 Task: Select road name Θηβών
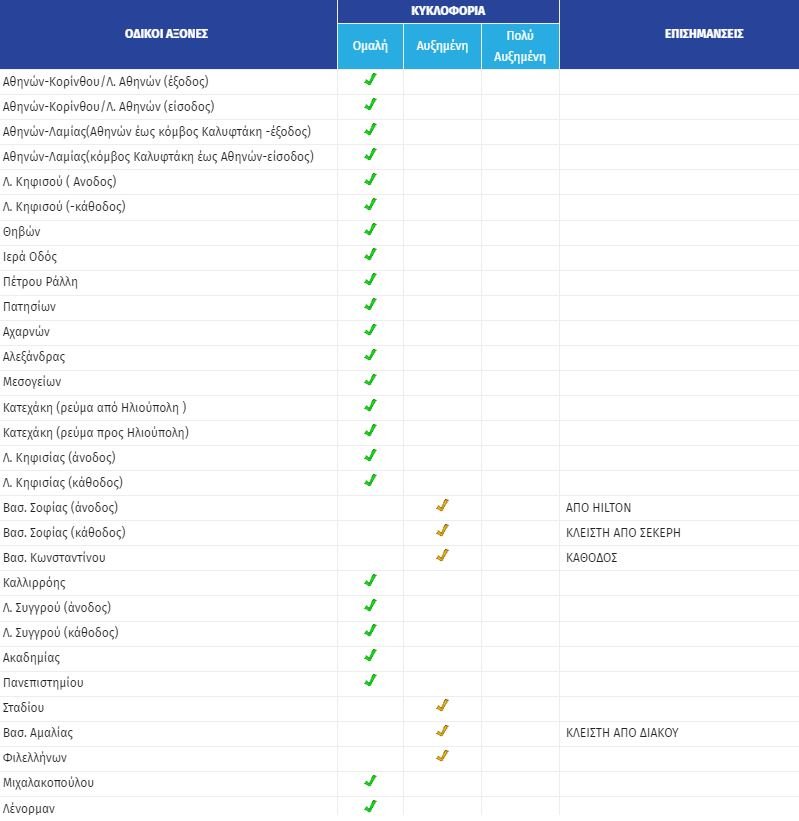click(x=21, y=232)
